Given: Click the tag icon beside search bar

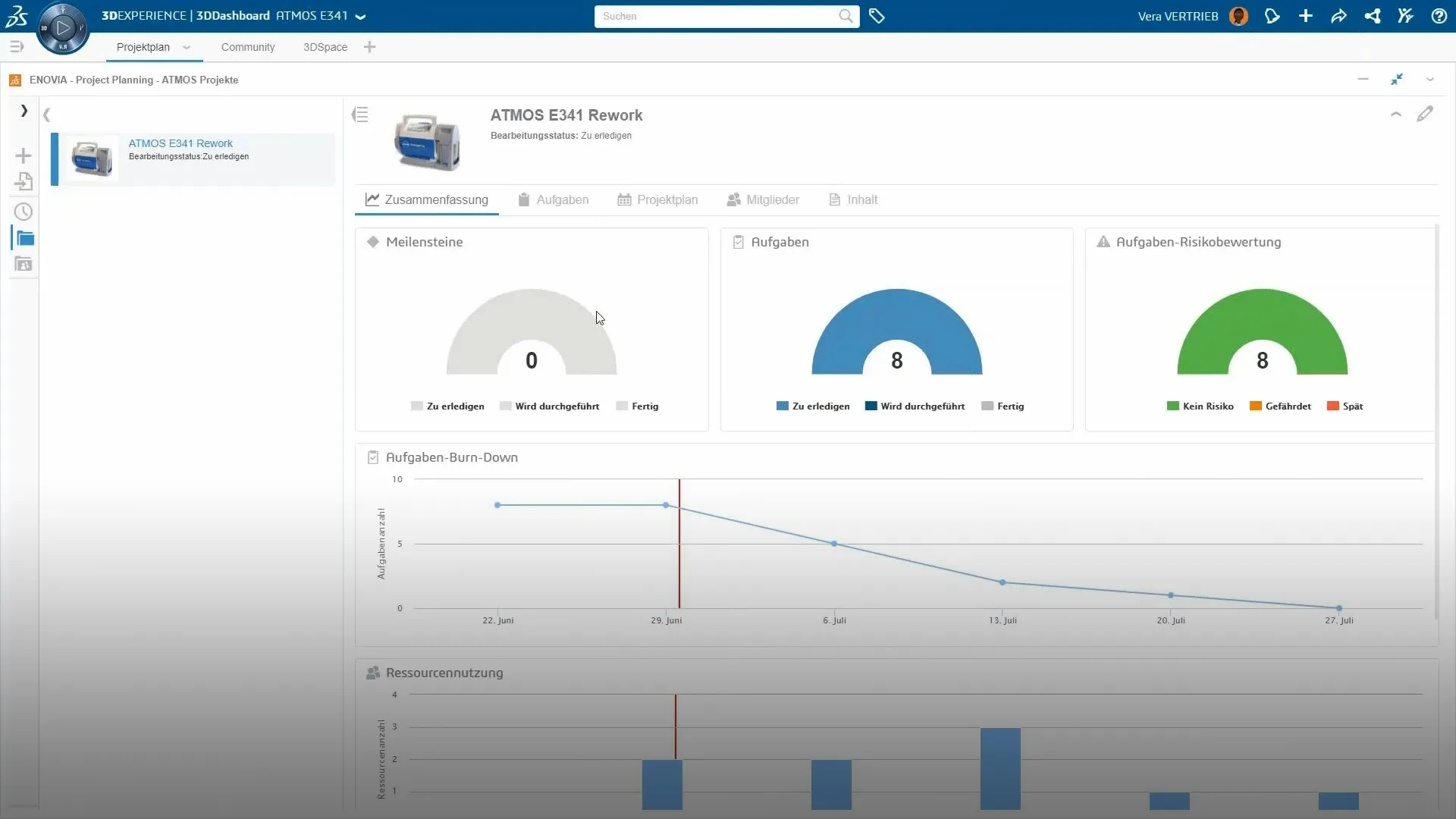Looking at the screenshot, I should 877,16.
